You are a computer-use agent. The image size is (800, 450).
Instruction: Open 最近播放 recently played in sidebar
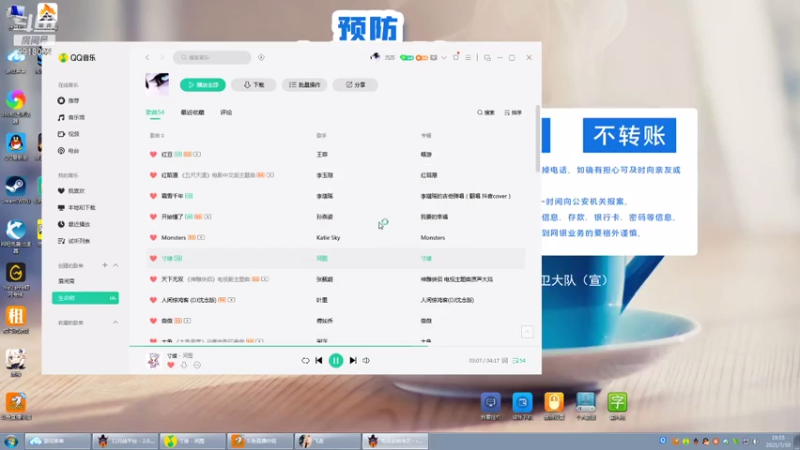click(74, 224)
